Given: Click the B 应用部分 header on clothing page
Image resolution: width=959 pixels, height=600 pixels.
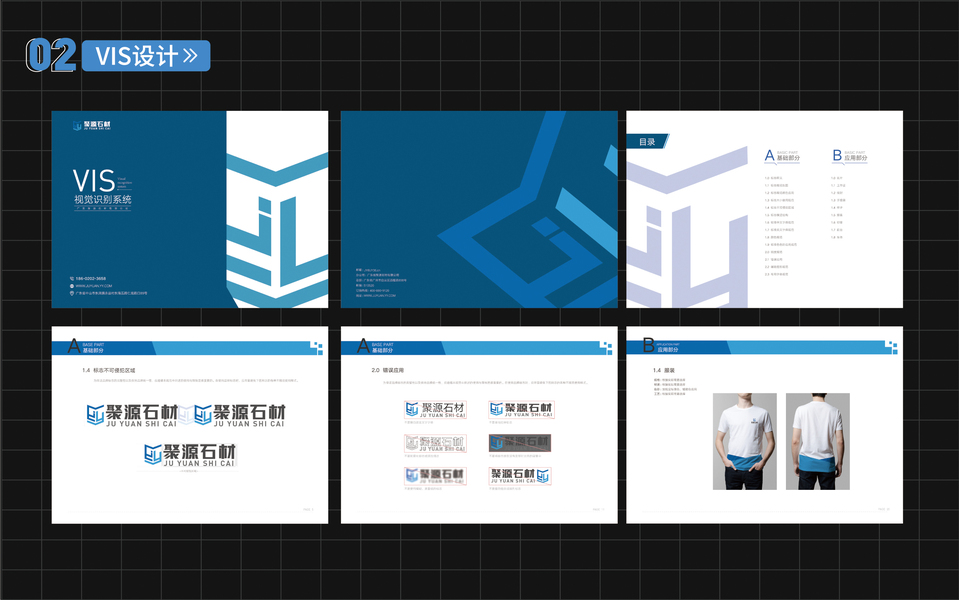Looking at the screenshot, I should click(x=661, y=346).
